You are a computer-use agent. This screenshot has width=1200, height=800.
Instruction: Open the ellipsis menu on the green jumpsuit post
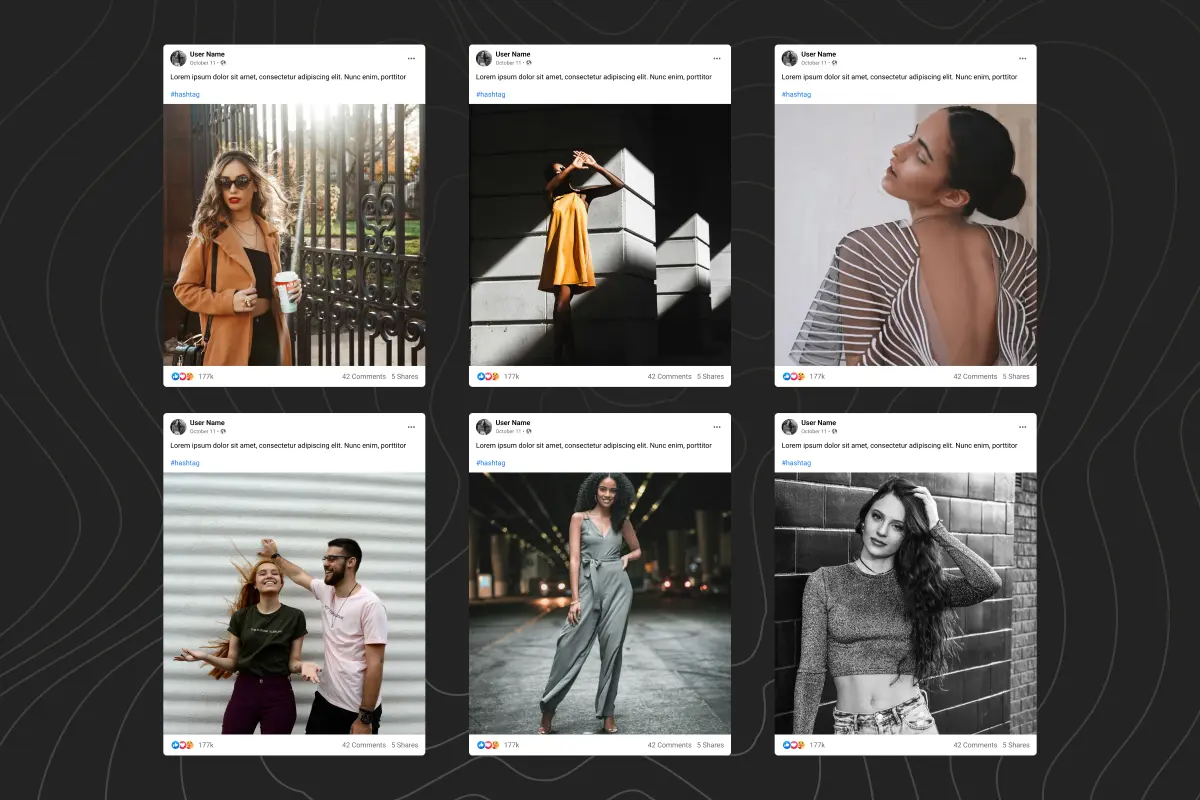(x=716, y=427)
